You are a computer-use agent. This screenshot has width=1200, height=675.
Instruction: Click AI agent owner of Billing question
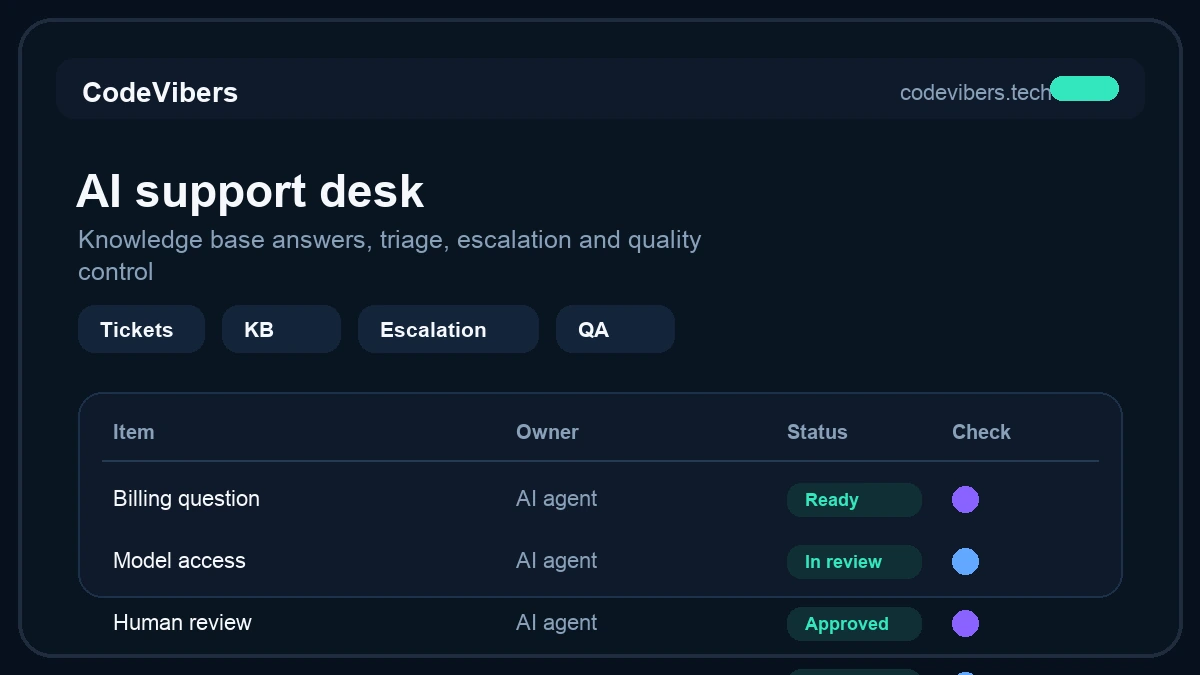556,498
